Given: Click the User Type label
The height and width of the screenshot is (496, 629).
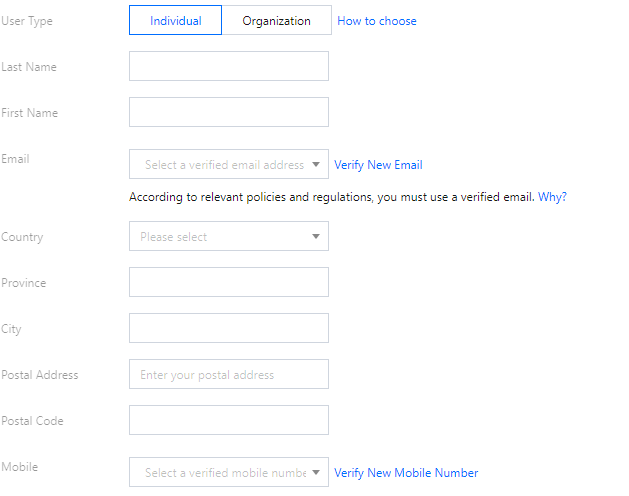Looking at the screenshot, I should 27,21.
